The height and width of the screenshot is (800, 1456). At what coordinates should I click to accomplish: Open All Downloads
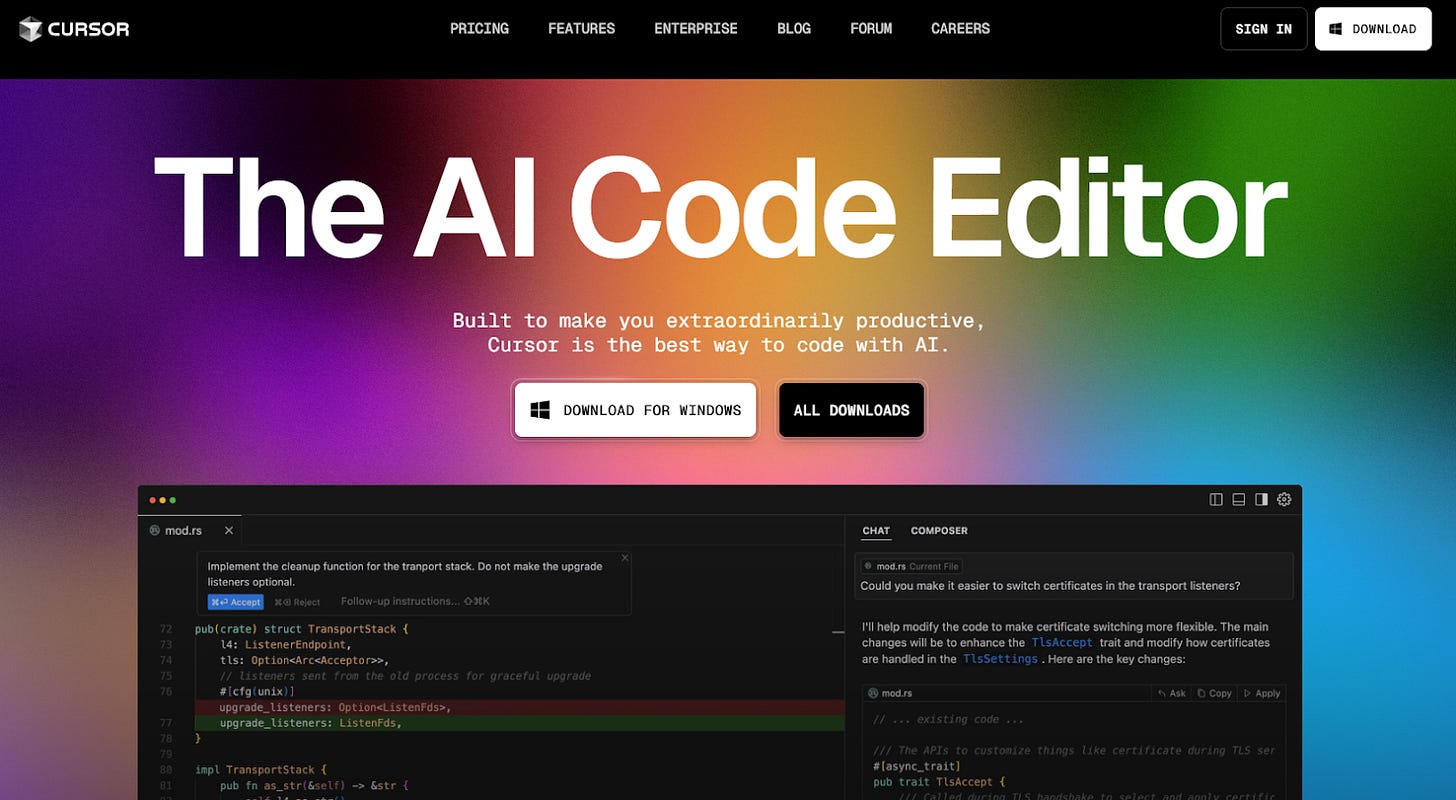851,410
